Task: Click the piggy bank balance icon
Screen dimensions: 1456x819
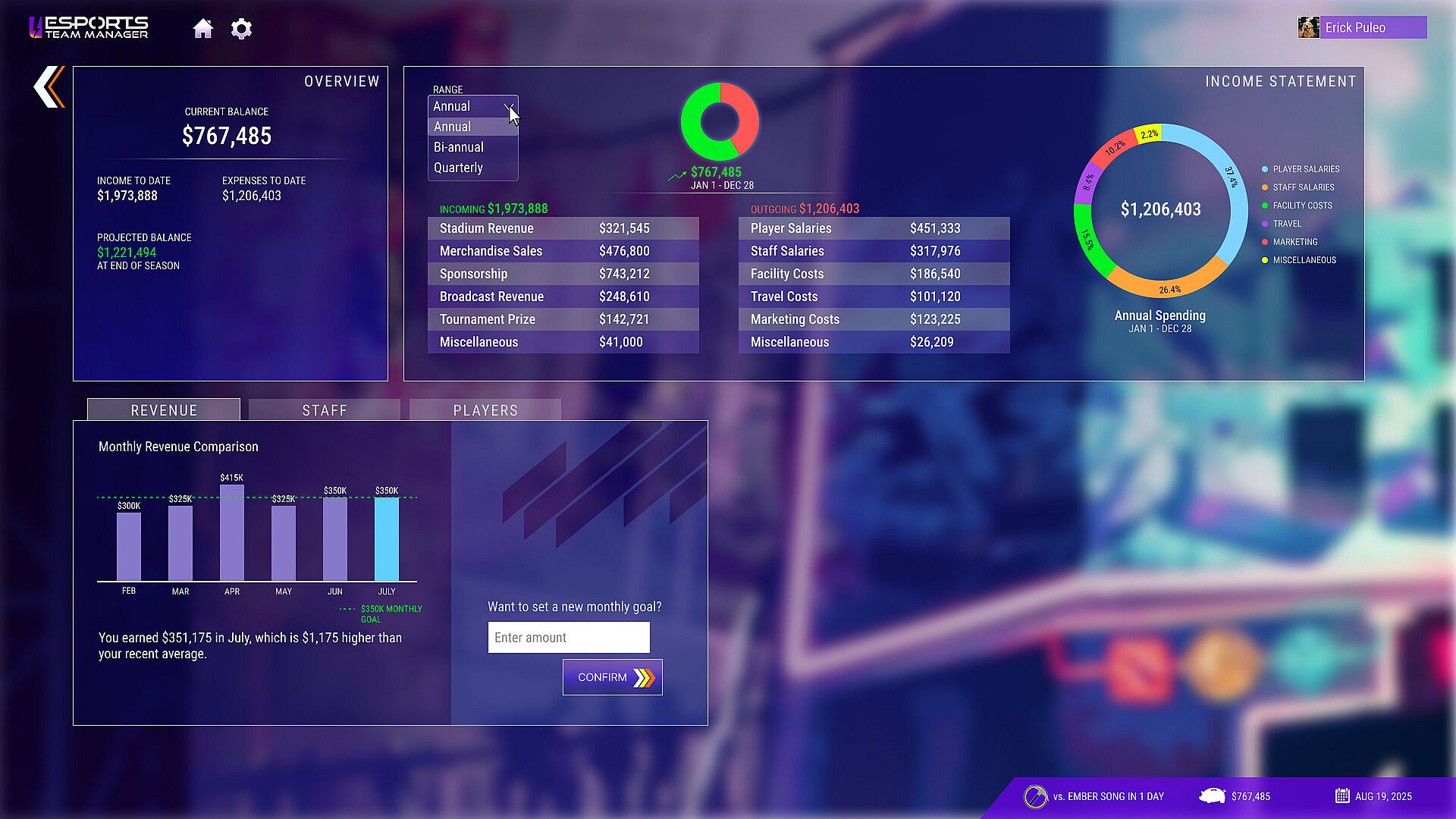Action: pyautogui.click(x=1212, y=796)
